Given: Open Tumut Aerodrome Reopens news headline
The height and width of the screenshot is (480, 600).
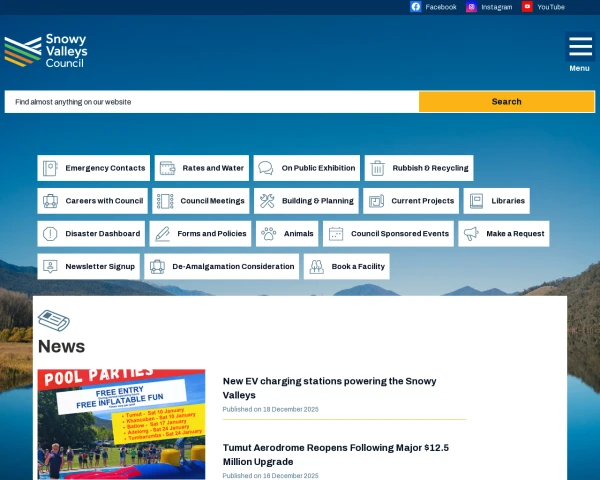Looking at the screenshot, I should [x=335, y=455].
